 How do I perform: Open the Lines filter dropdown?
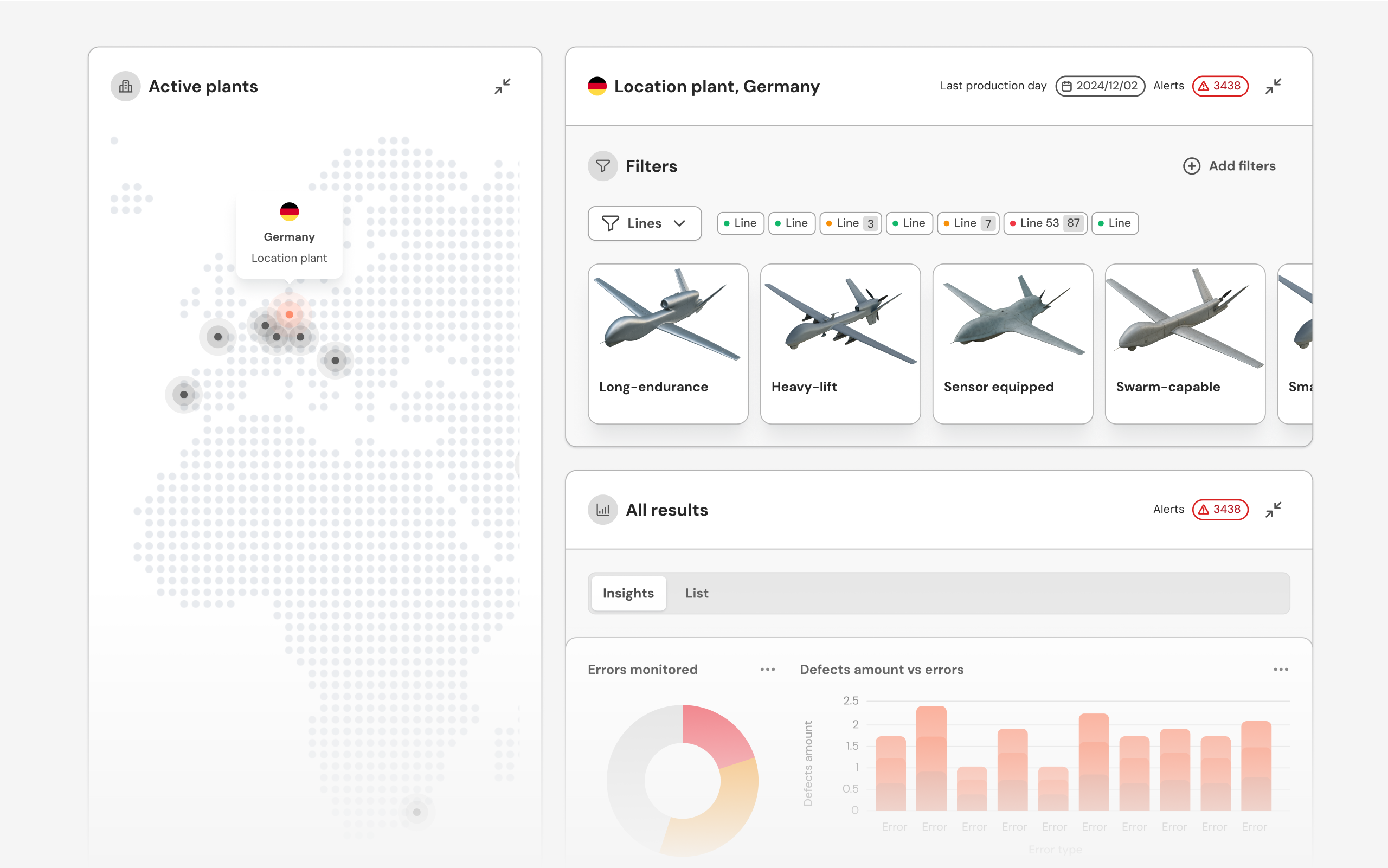pyautogui.click(x=645, y=223)
